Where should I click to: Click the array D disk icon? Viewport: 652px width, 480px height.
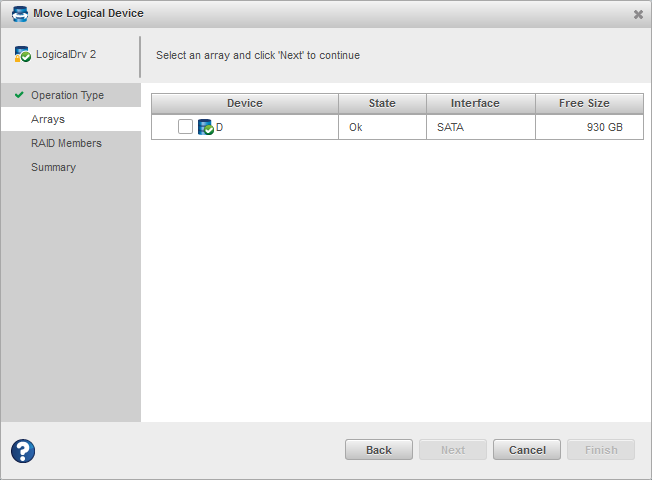click(x=206, y=127)
